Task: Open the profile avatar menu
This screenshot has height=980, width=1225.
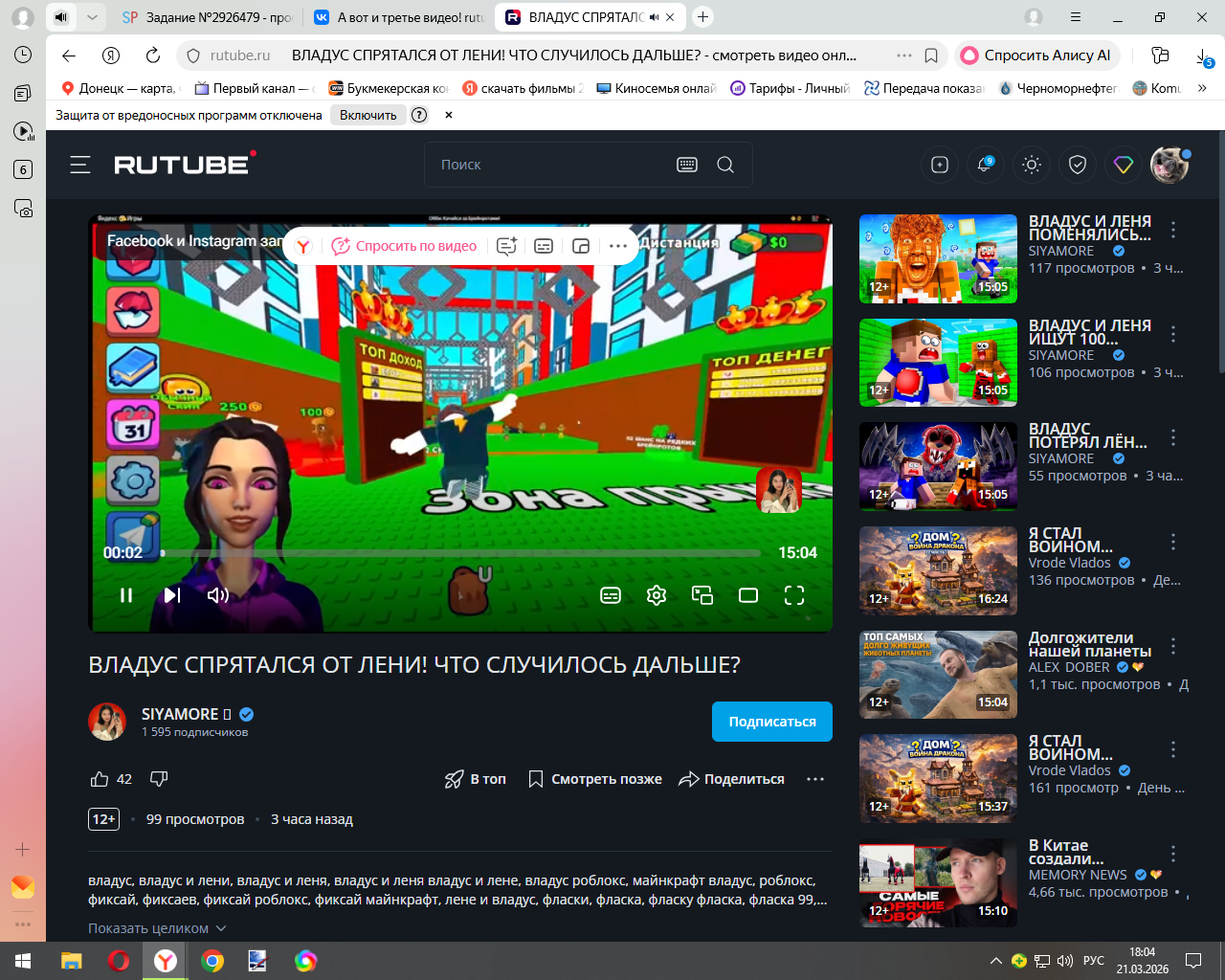Action: click(1169, 165)
